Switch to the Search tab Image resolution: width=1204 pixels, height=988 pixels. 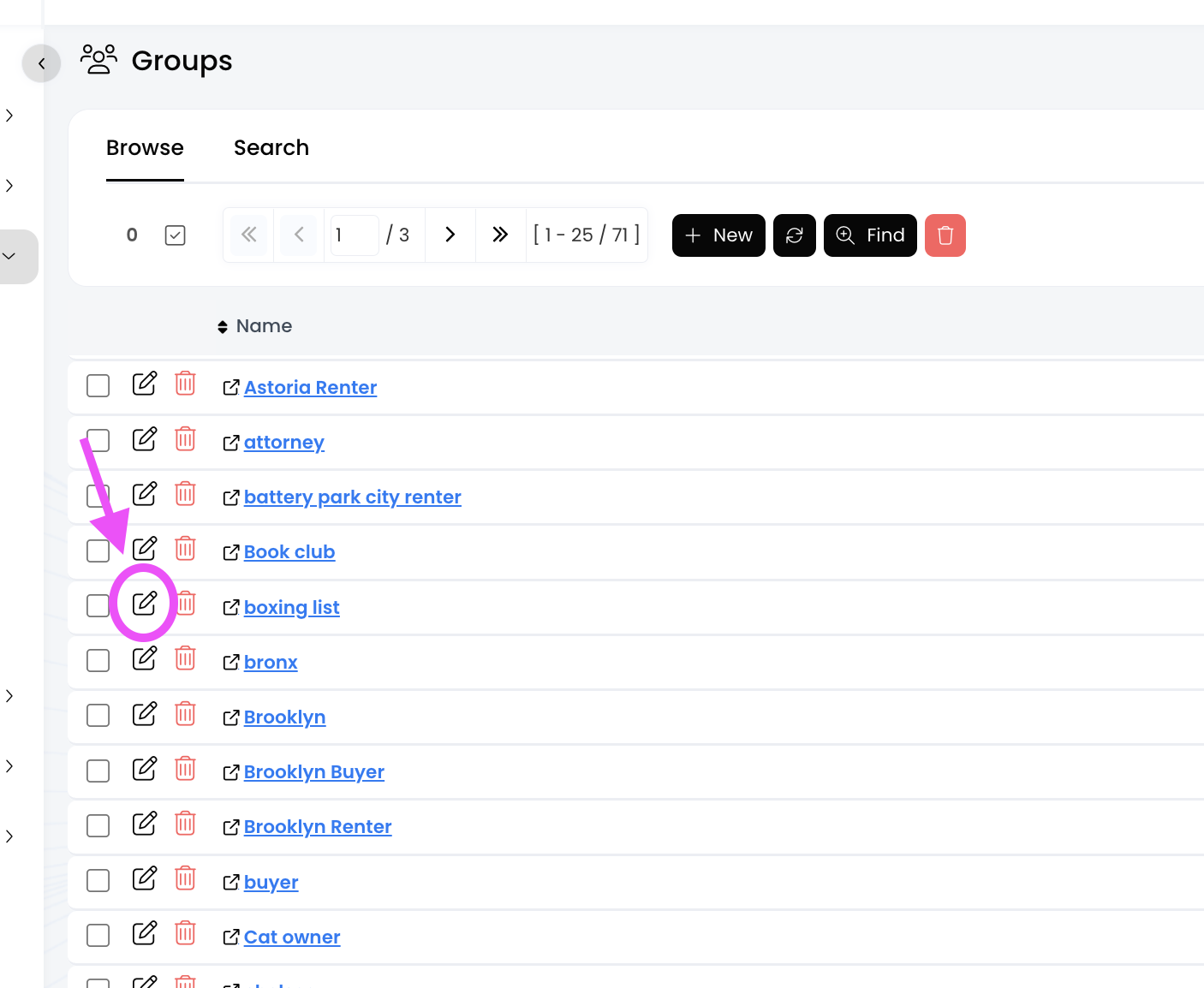[x=271, y=148]
